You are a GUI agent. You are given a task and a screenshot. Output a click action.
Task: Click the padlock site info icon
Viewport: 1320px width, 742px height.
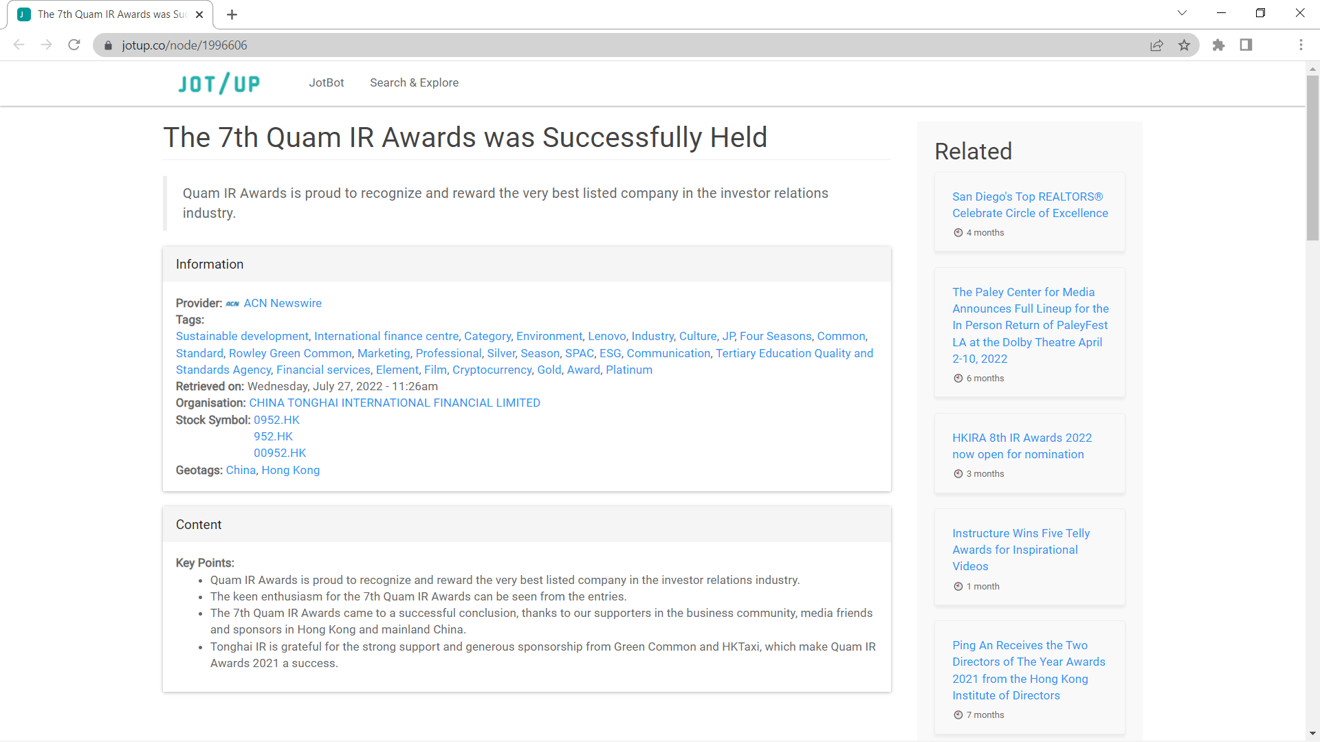109,45
